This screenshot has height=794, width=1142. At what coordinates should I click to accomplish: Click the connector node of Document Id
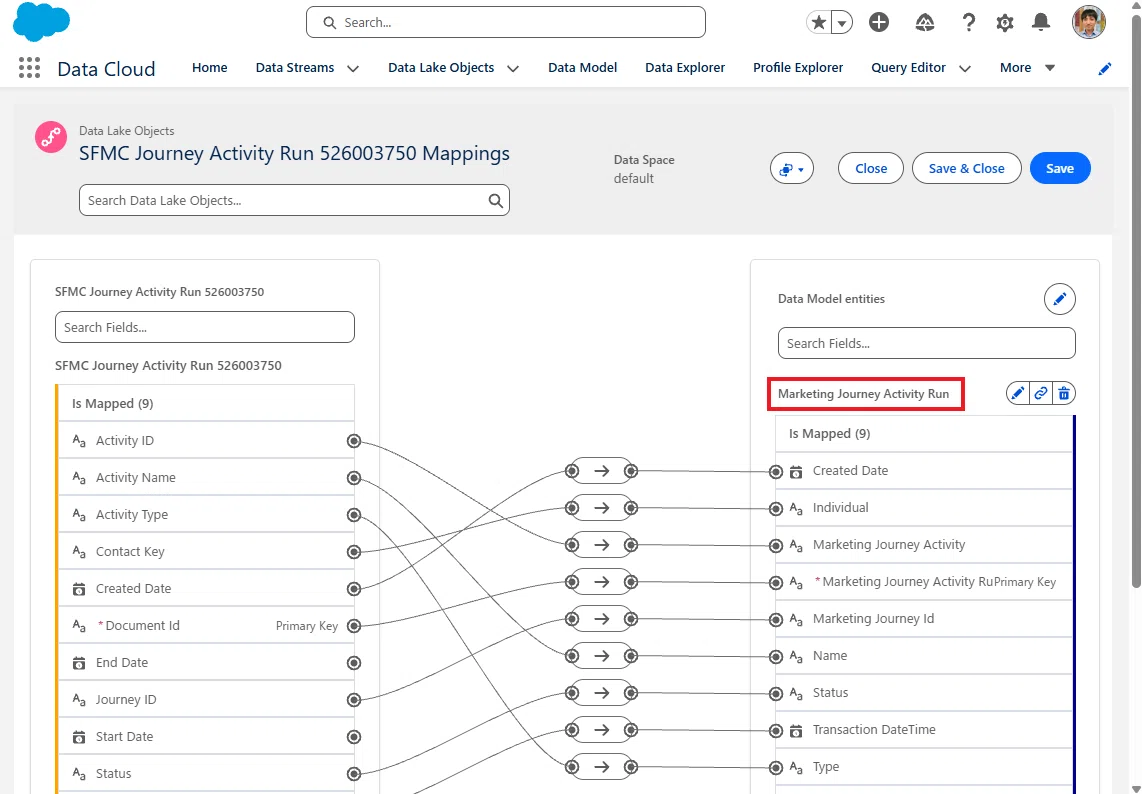click(354, 626)
